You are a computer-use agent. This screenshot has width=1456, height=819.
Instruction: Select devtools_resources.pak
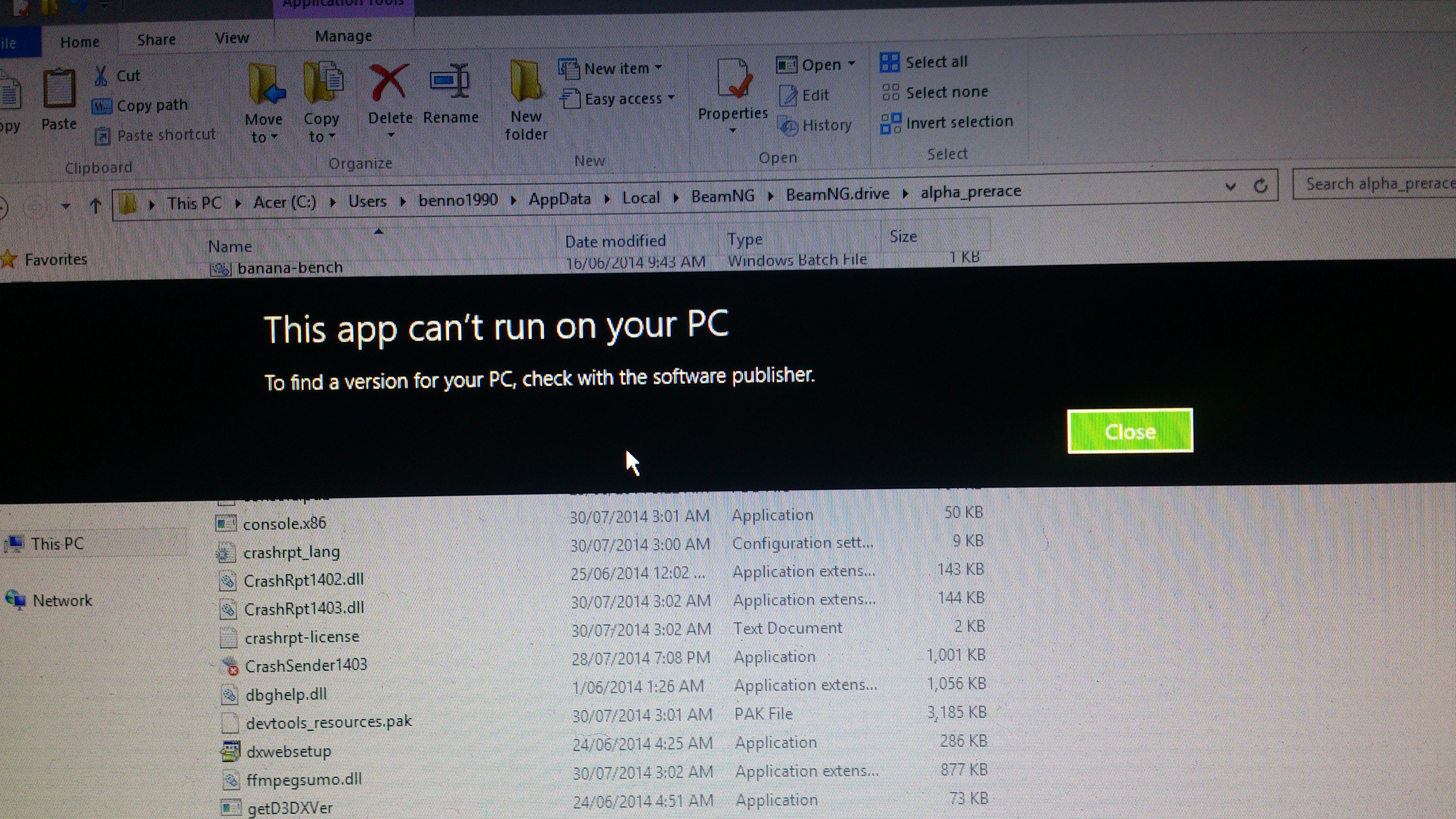(x=329, y=722)
